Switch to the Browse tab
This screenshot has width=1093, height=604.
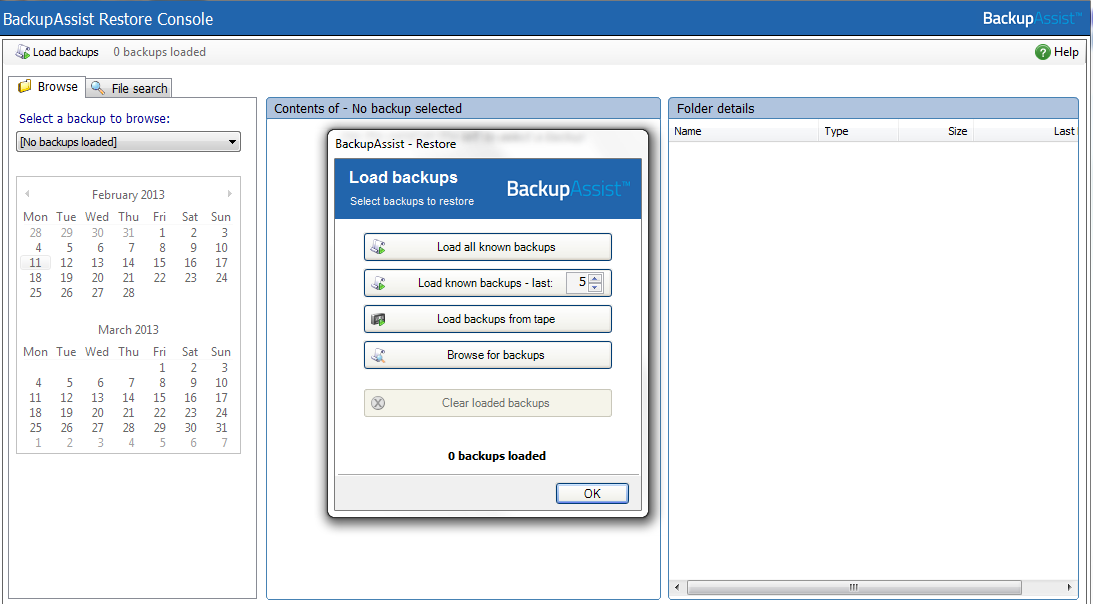pos(47,86)
